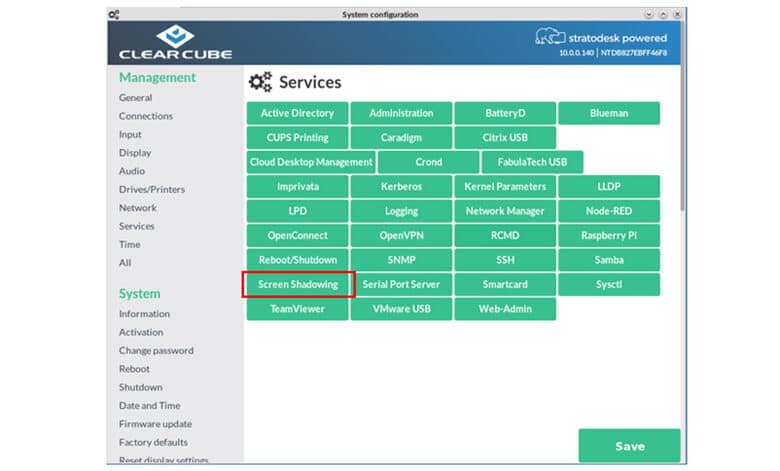This screenshot has width=780, height=471.
Task: Open the Samba service
Action: pos(609,260)
